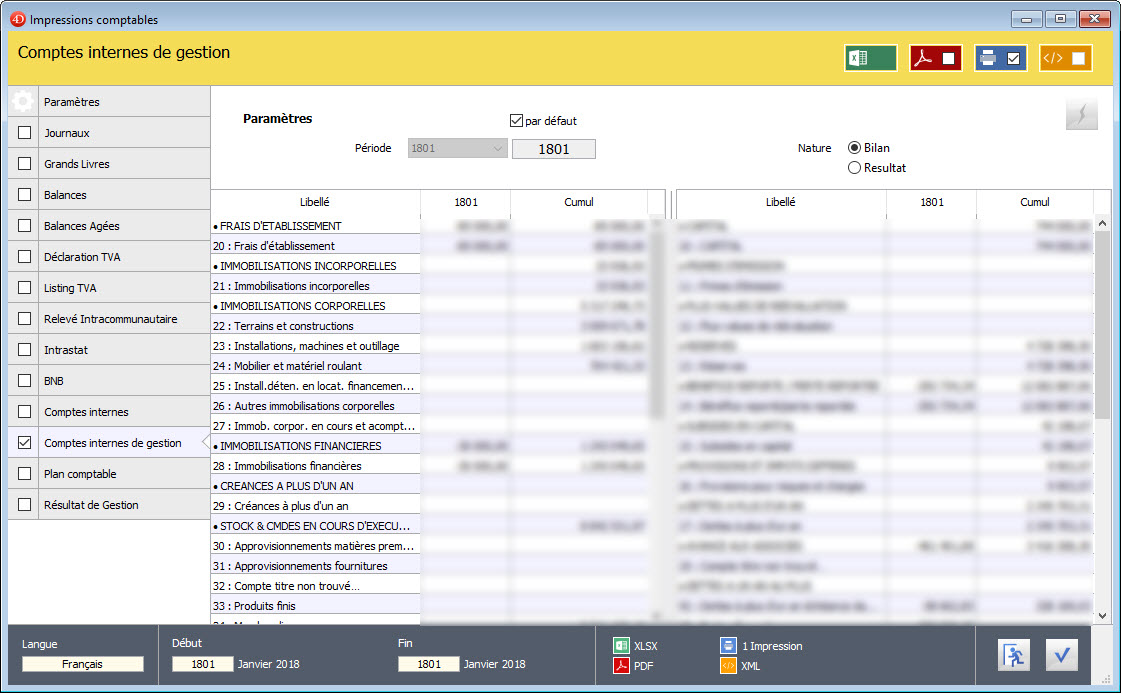Screen dimensions: 1121x693
Task: Tick the Balances Agées checkbox
Action: click(24, 226)
